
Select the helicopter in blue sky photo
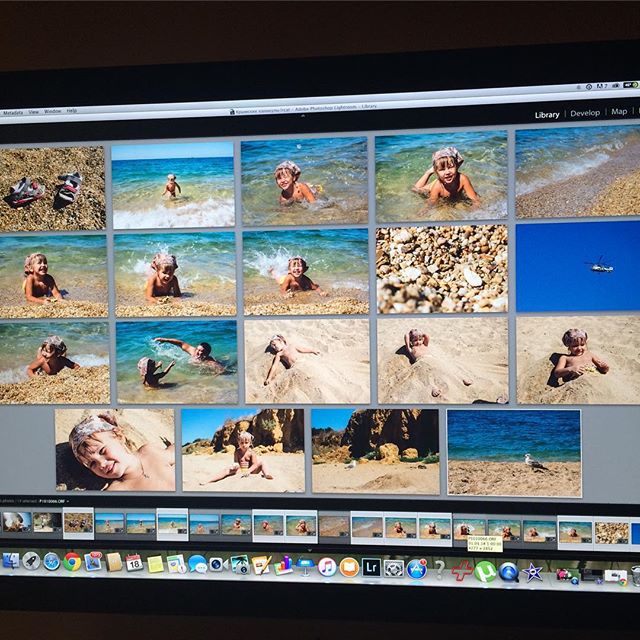578,266
